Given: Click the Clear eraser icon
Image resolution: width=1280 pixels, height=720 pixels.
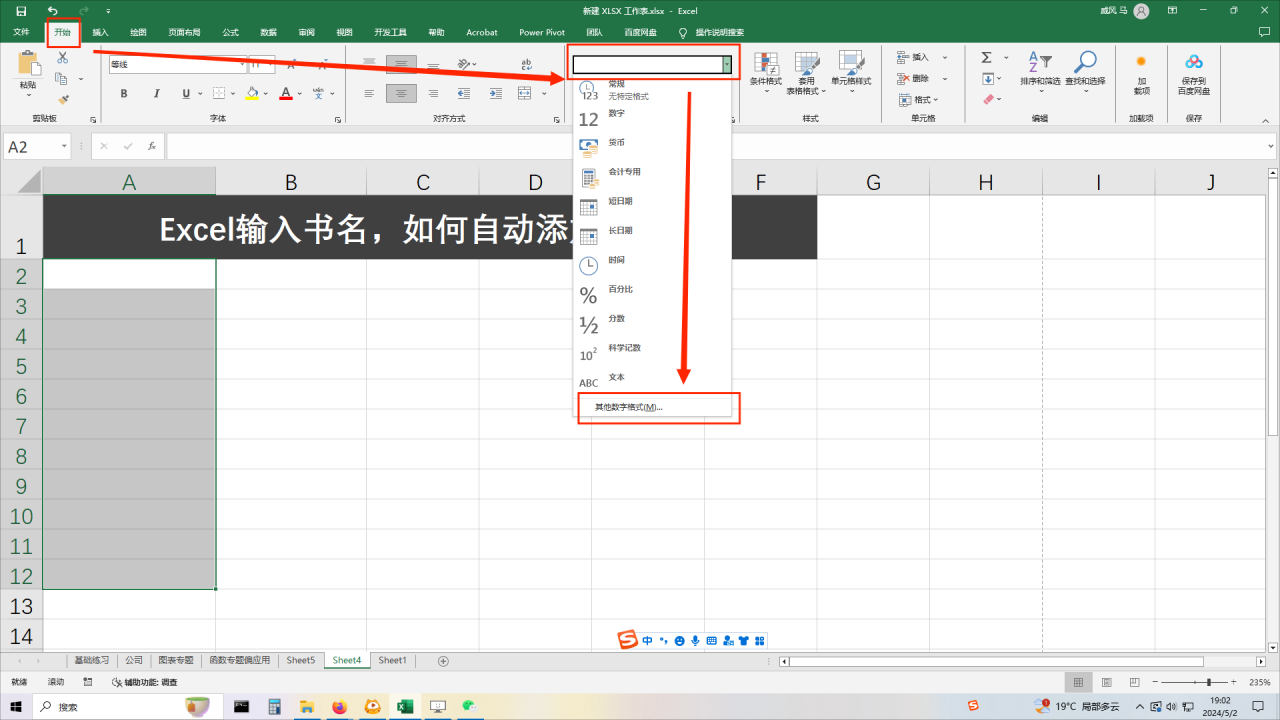Looking at the screenshot, I should pyautogui.click(x=988, y=99).
